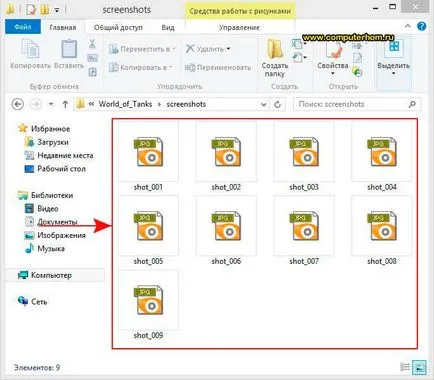434x380 pixels.
Task: Open Рабочий стол in the sidebar
Action: pos(55,169)
